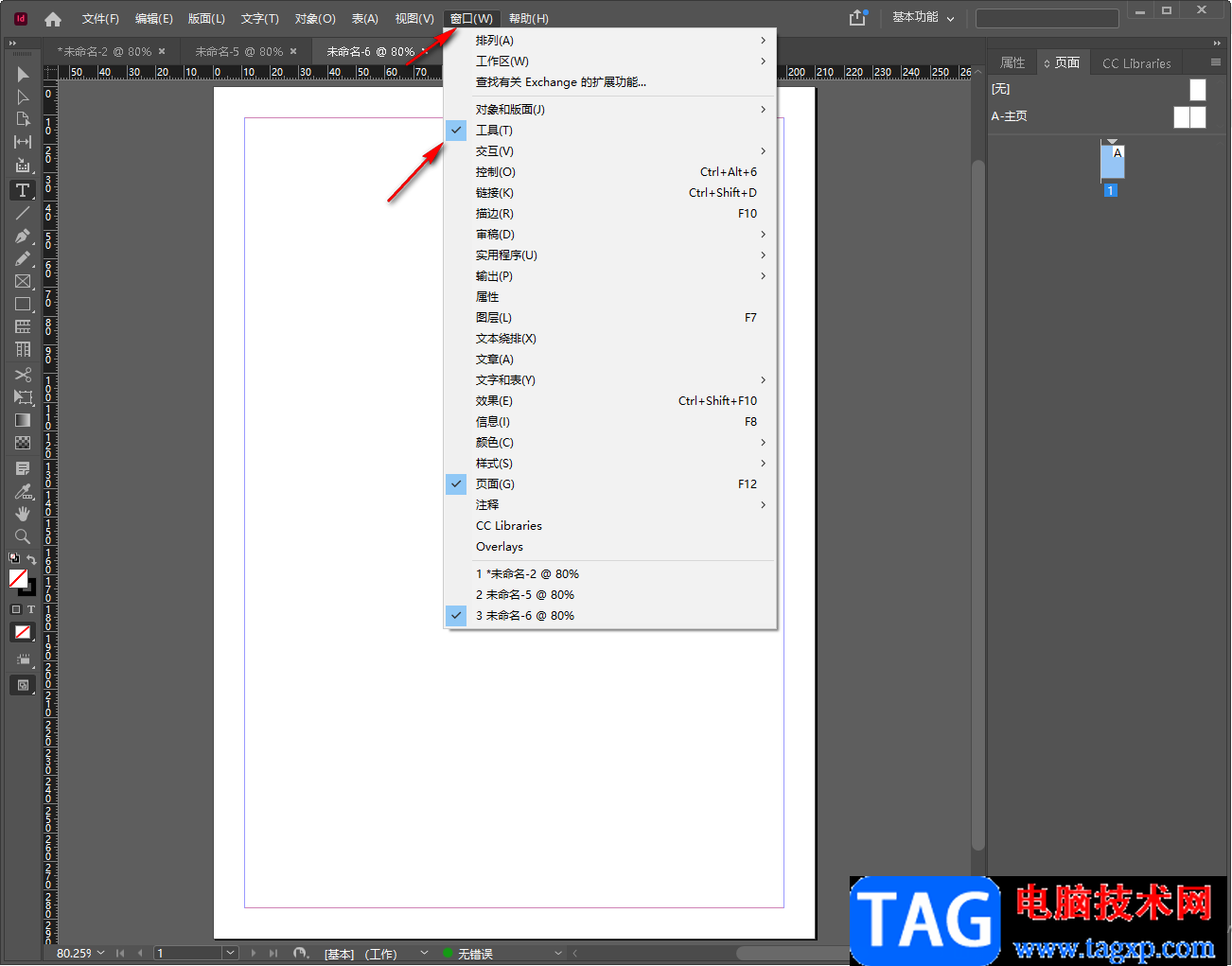Select the Rectangle Frame tool
Image resolution: width=1232 pixels, height=966 pixels.
pos(23,281)
